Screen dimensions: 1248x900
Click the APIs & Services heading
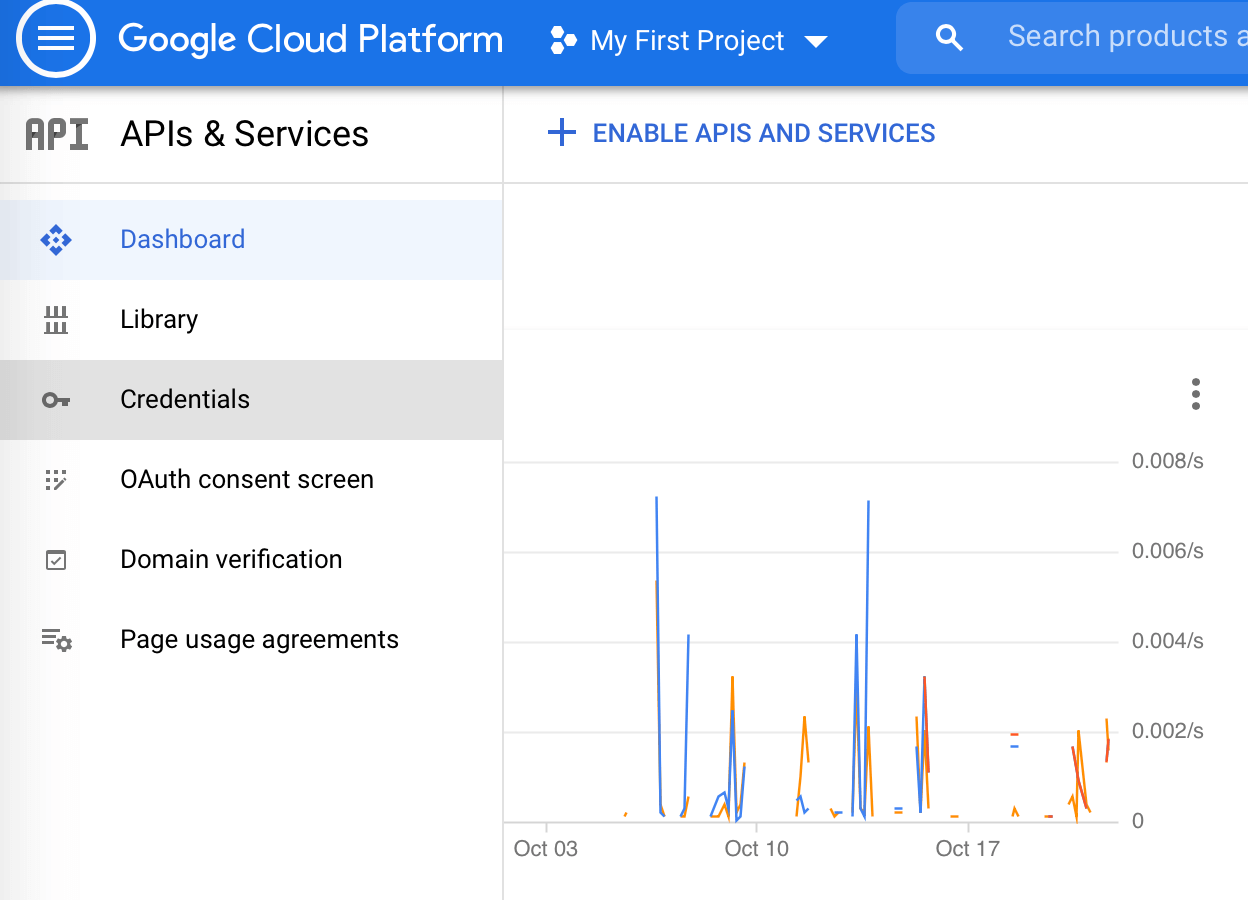(x=245, y=134)
